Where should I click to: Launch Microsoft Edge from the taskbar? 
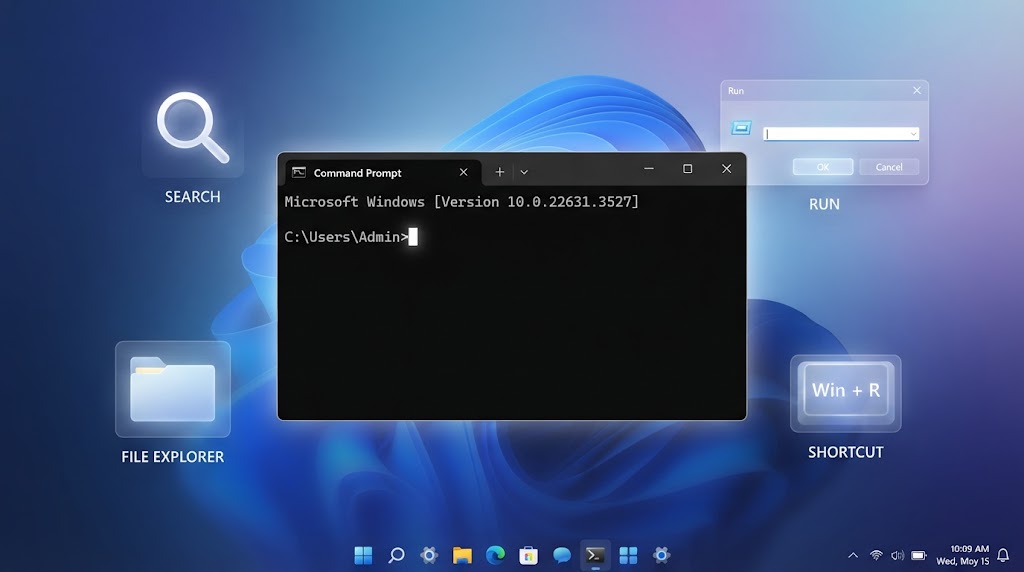click(496, 555)
